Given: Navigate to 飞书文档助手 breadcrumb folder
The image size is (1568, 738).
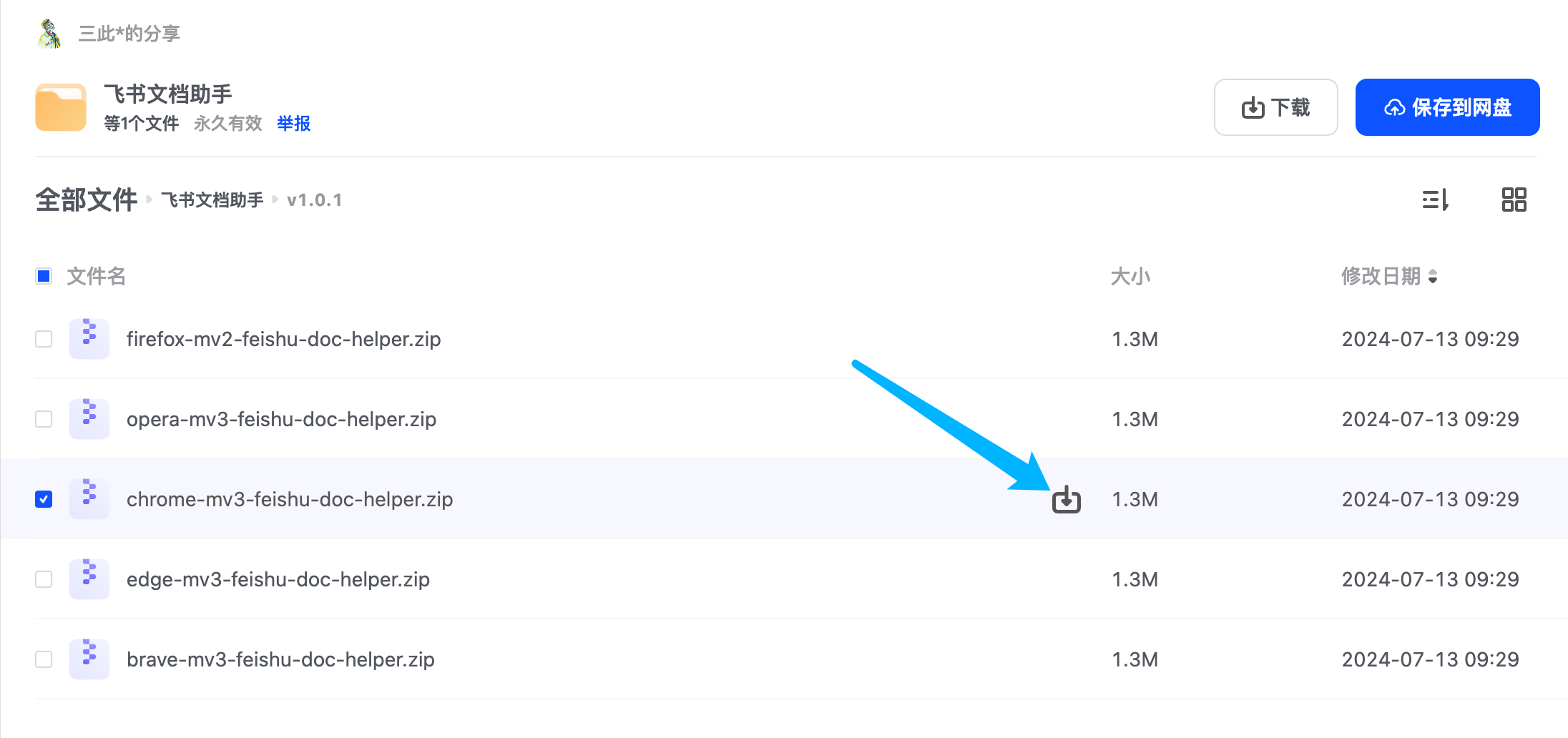Looking at the screenshot, I should [212, 200].
